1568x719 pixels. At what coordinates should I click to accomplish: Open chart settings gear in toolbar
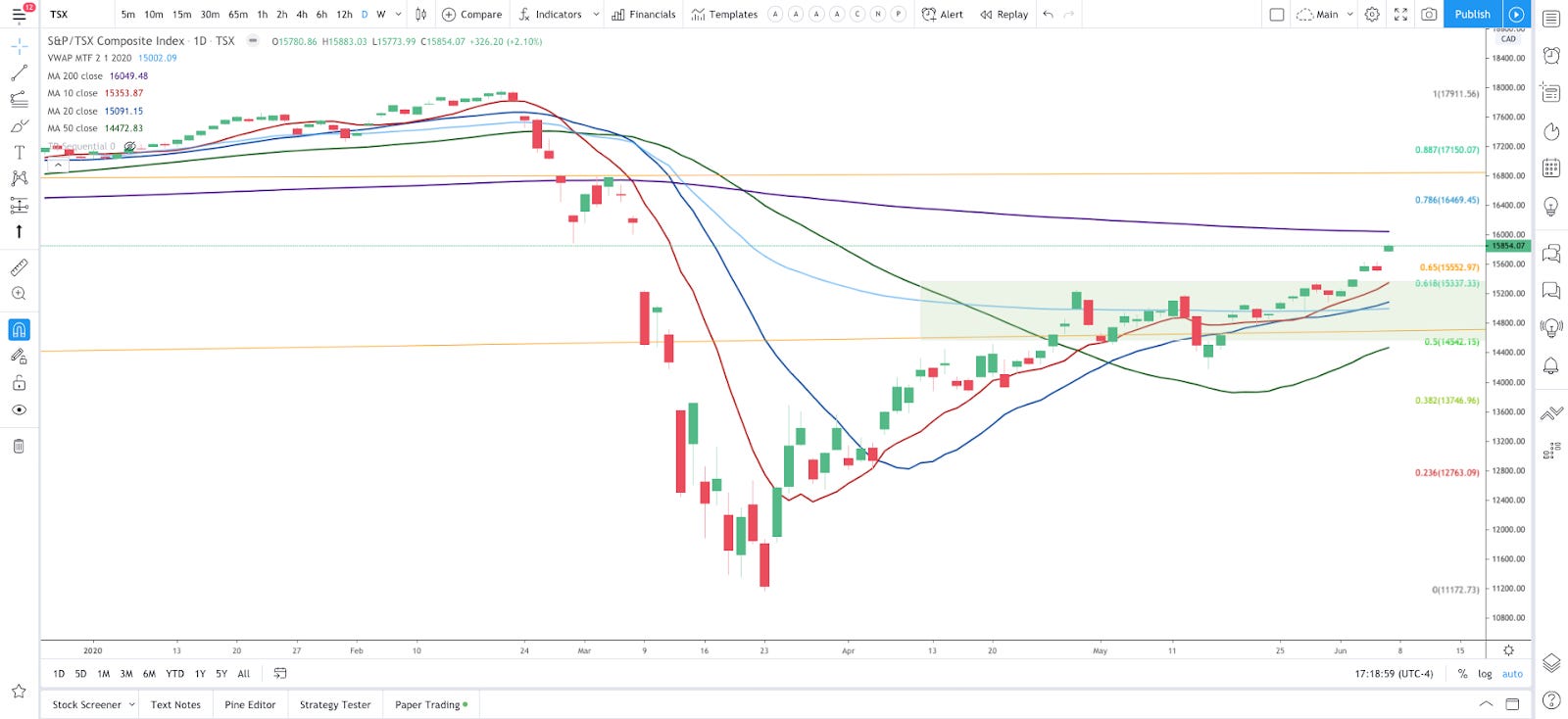point(1372,15)
